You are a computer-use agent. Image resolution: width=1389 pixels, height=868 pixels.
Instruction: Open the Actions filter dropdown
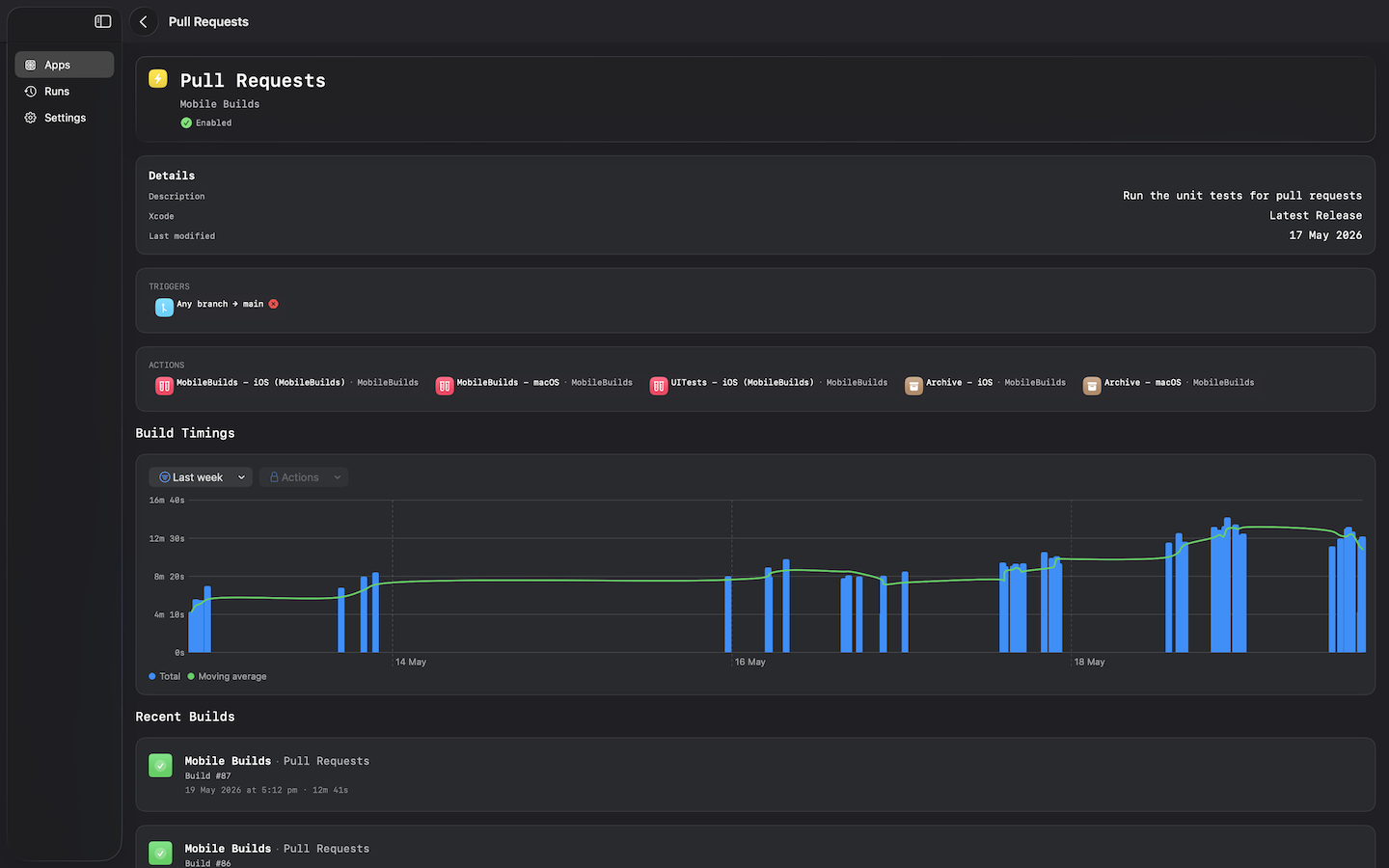pos(304,477)
